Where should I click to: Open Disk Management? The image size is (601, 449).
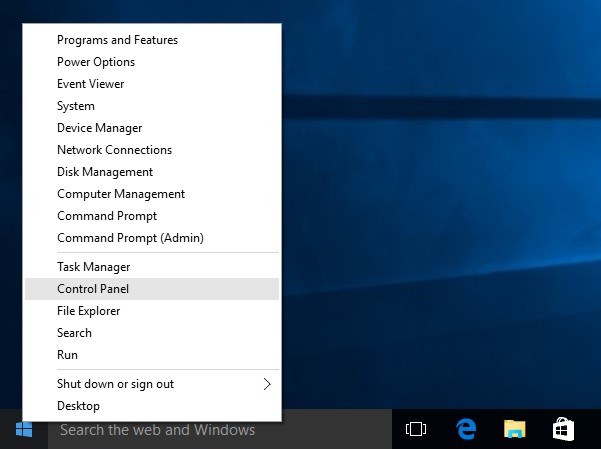(x=152, y=172)
